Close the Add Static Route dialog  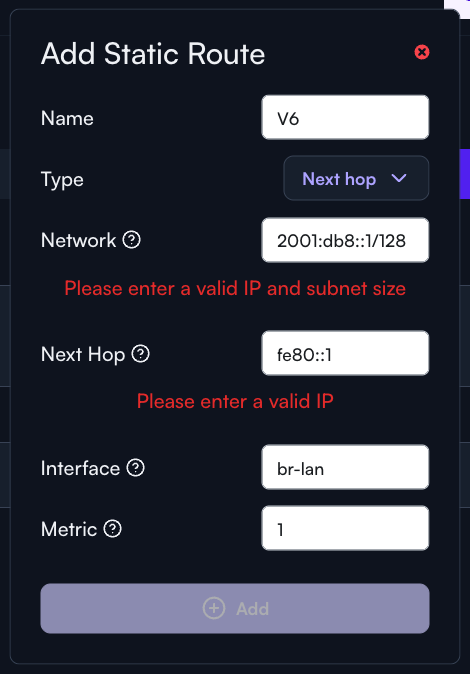[x=421, y=52]
